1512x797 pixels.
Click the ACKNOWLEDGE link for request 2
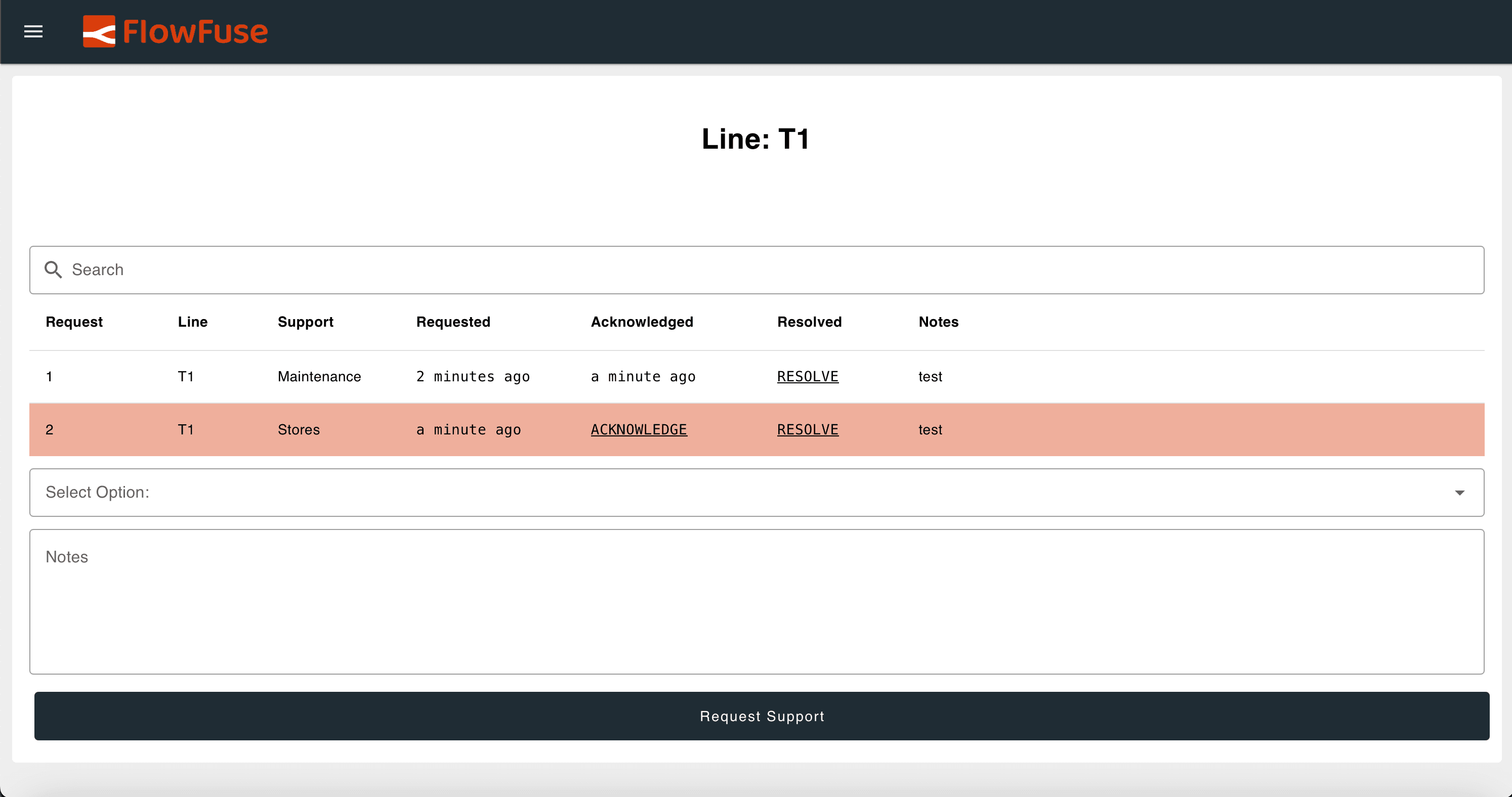[x=639, y=429]
